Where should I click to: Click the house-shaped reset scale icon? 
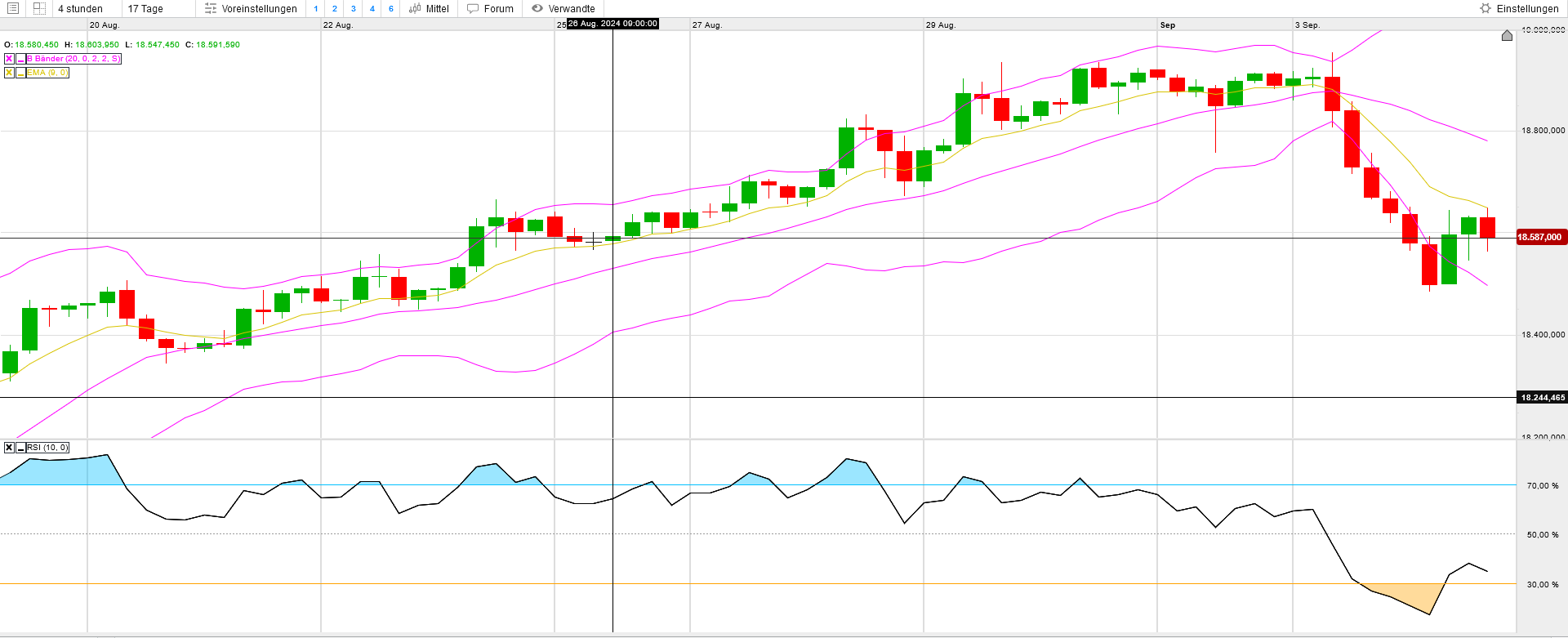point(1507,35)
